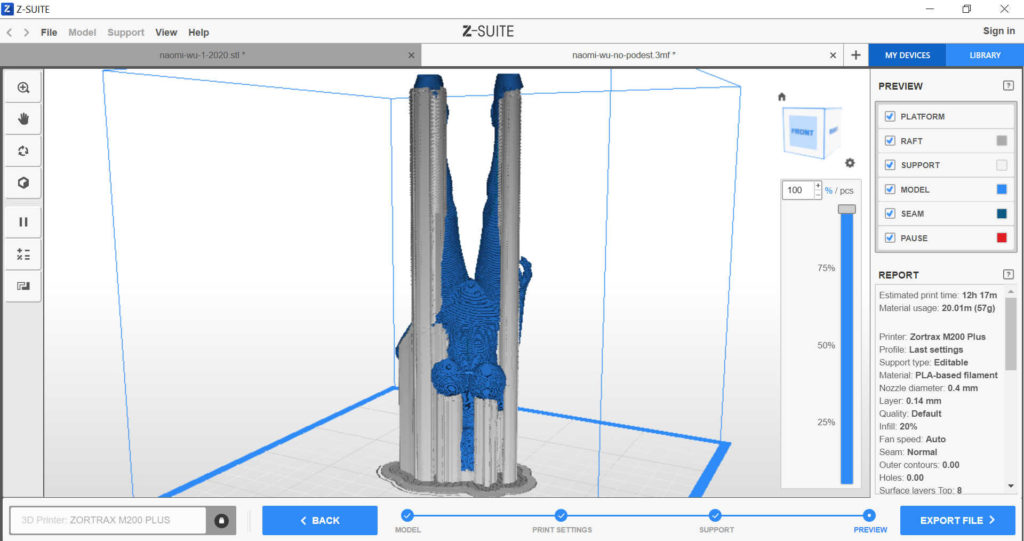This screenshot has width=1024, height=541.
Task: Click the BACK button
Action: point(320,520)
